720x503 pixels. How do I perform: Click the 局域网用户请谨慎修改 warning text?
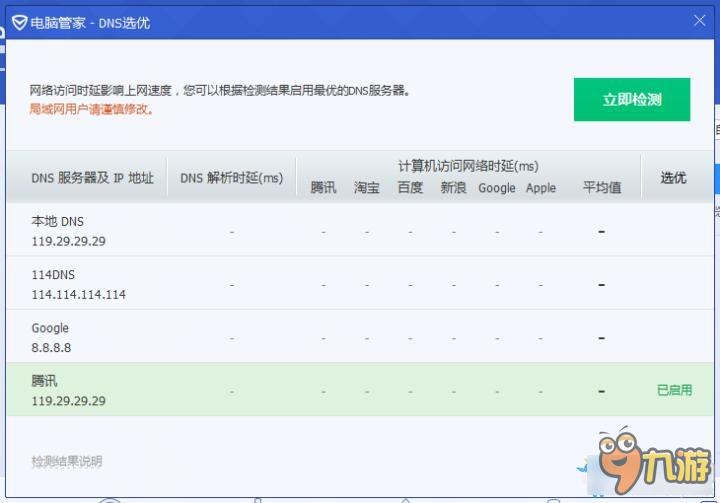tap(91, 109)
